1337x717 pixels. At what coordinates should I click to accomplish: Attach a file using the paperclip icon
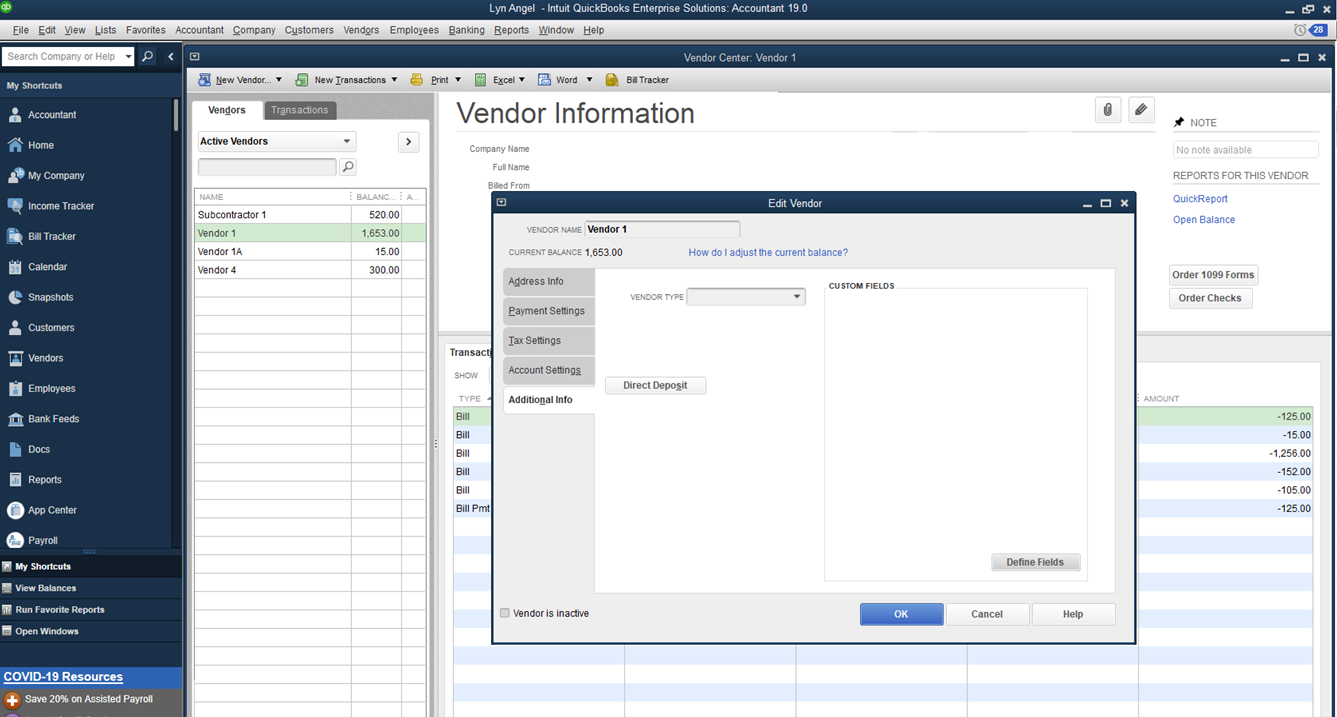(1107, 109)
